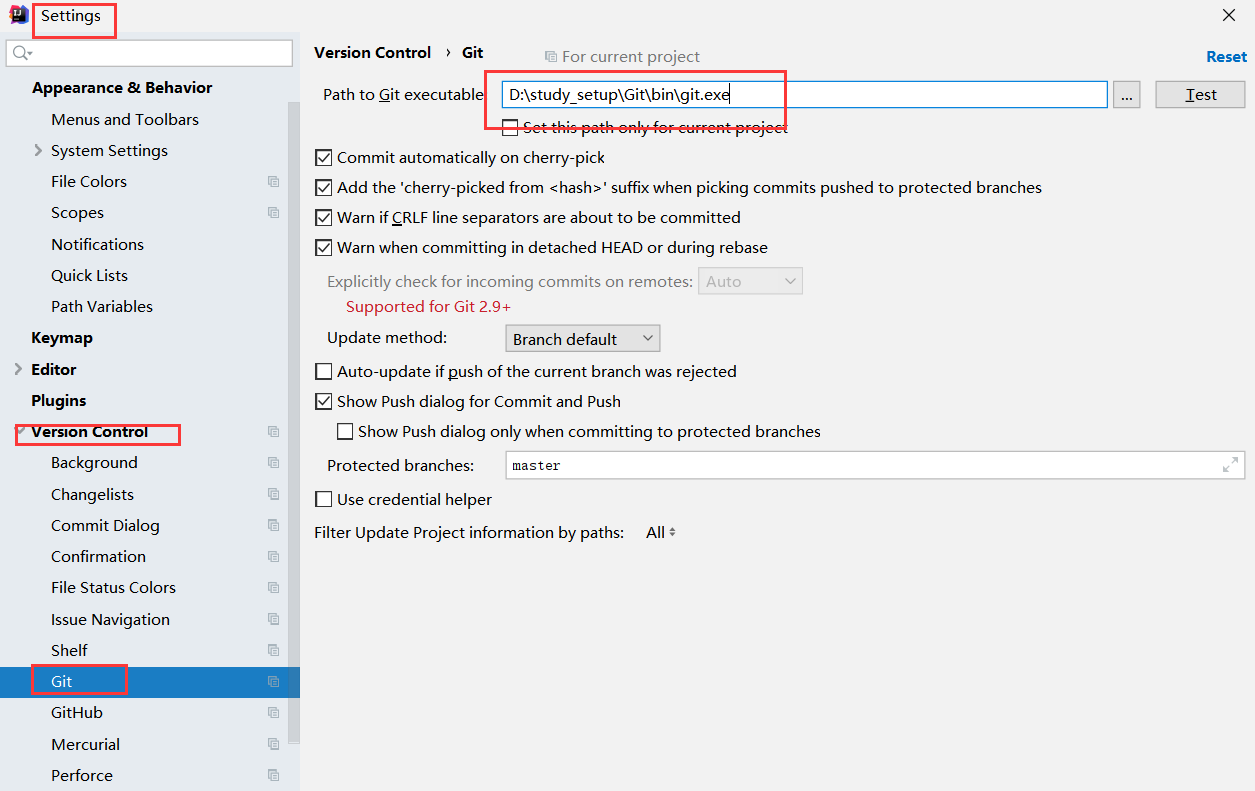Click project-level icon beside Perforce
The height and width of the screenshot is (791, 1255).
[x=273, y=776]
